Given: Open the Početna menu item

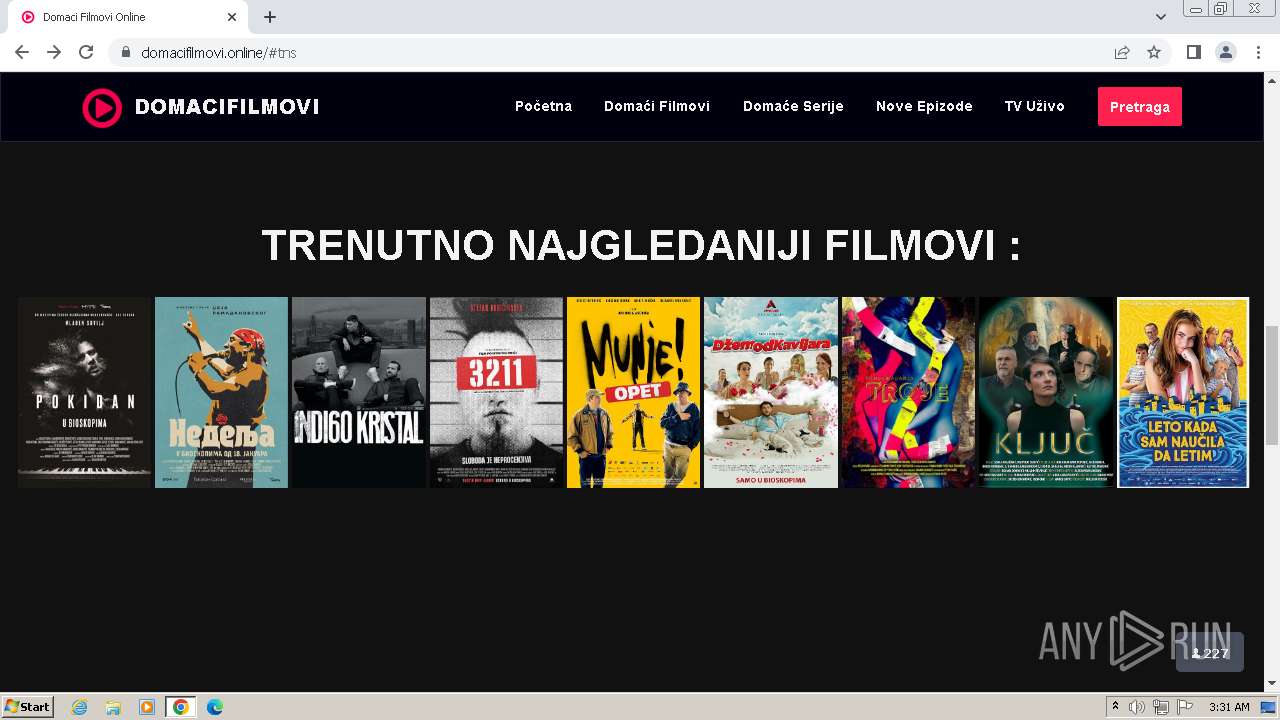Looking at the screenshot, I should [x=543, y=106].
